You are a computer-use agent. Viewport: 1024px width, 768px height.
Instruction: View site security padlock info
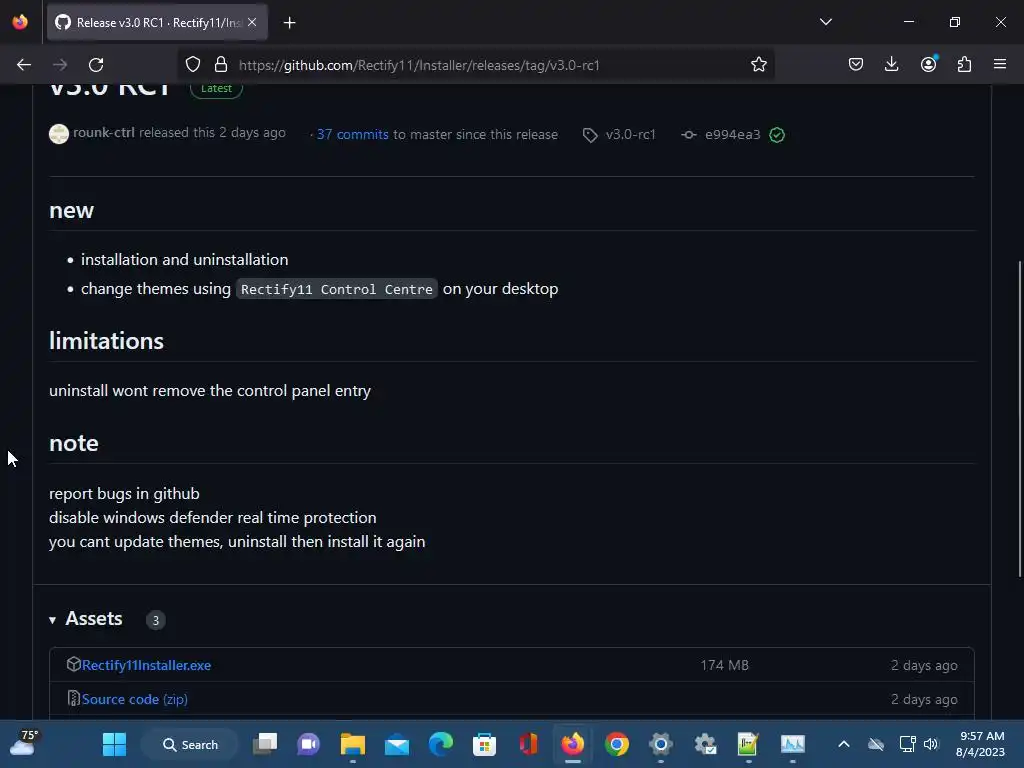click(221, 65)
